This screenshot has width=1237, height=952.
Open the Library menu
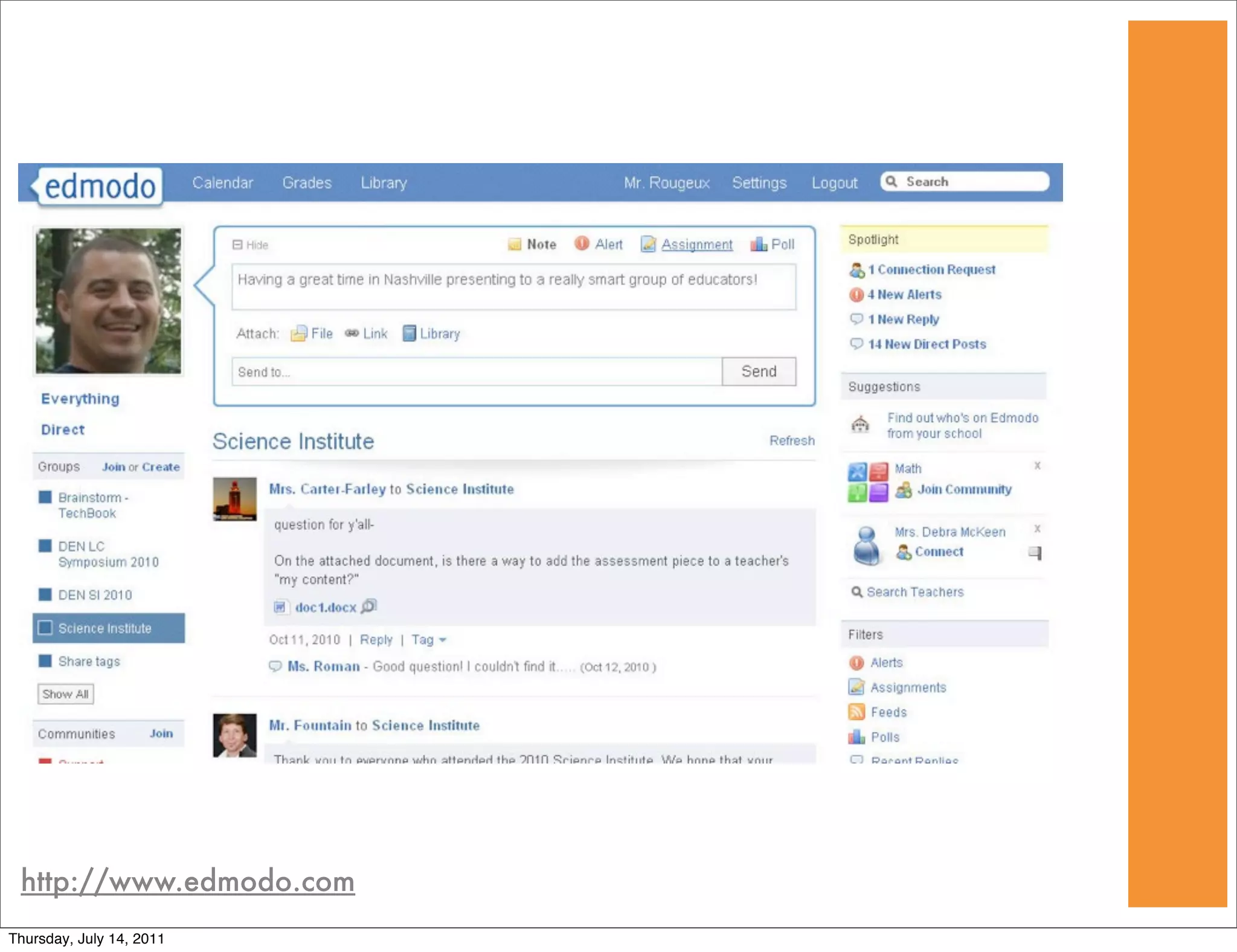pyautogui.click(x=384, y=182)
